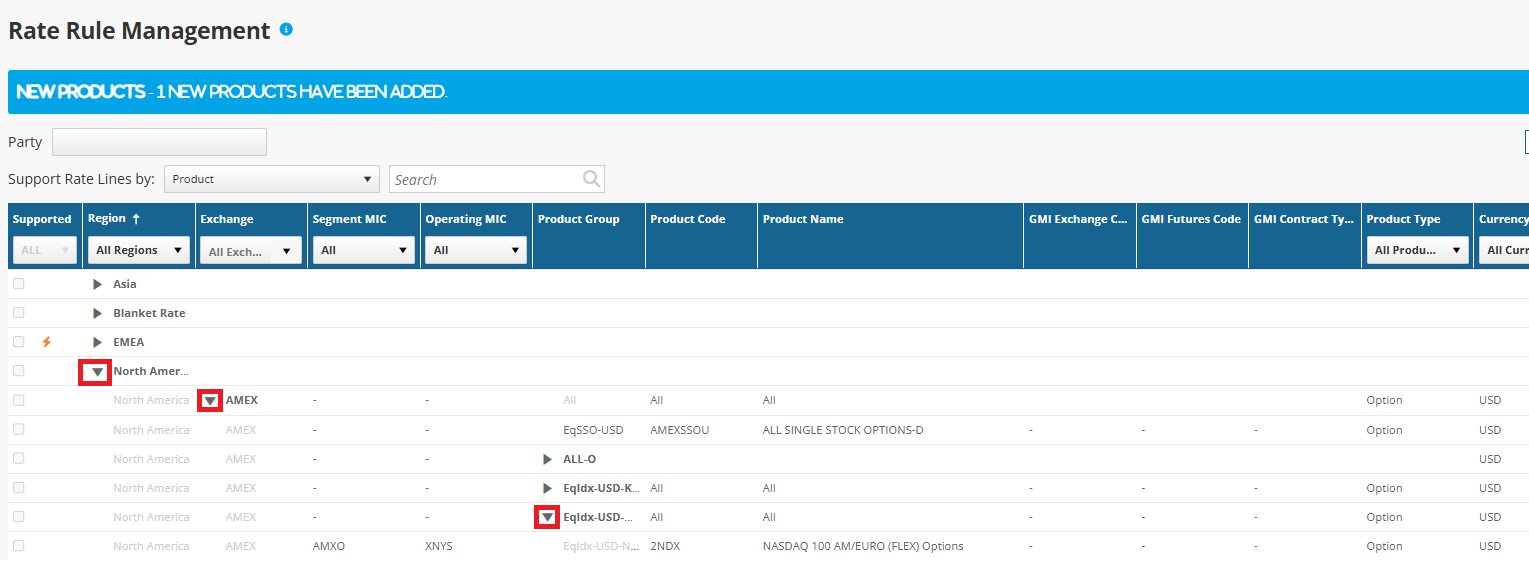Tick the checkbox on the Asia row
Screen dimensions: 1529x576
point(18,284)
